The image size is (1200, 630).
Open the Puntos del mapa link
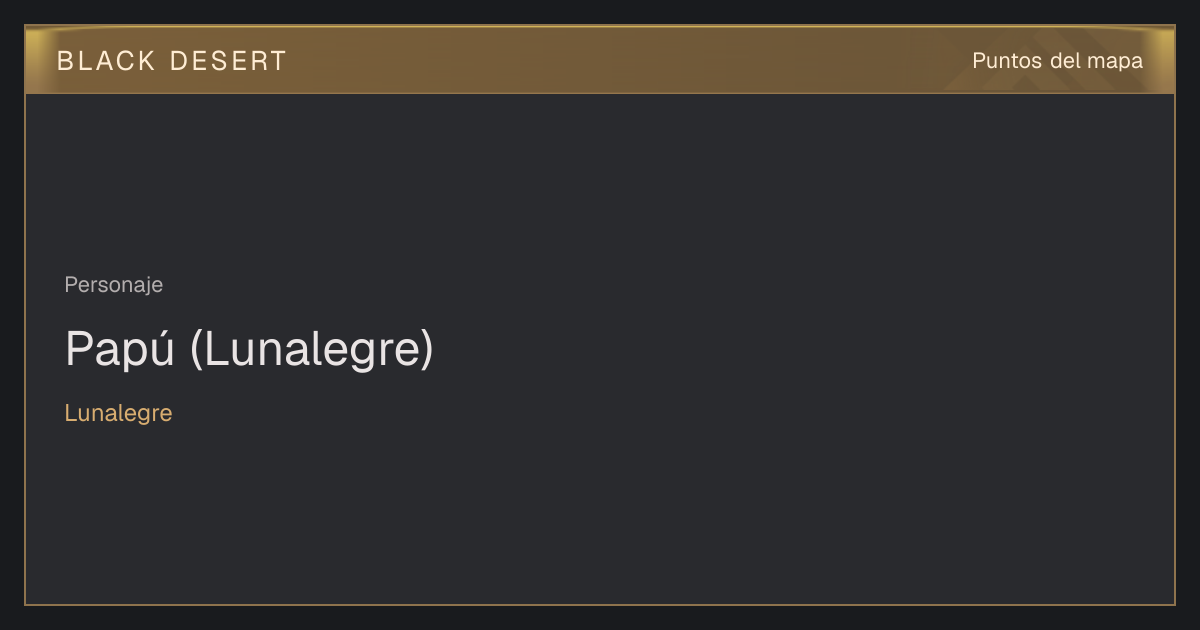click(1057, 61)
